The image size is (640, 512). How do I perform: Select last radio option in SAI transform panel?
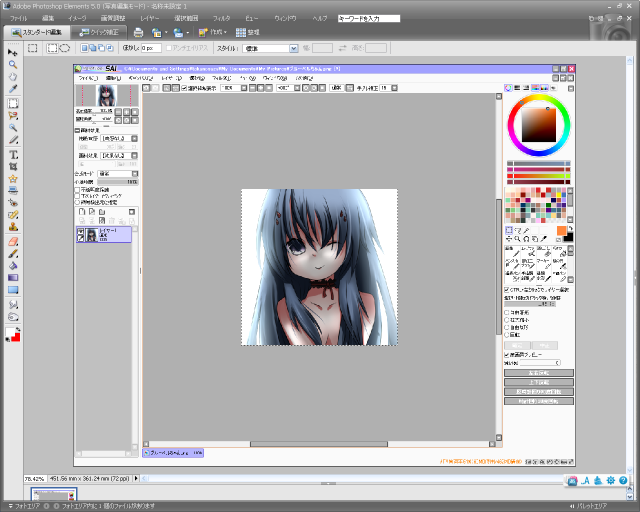[507, 335]
